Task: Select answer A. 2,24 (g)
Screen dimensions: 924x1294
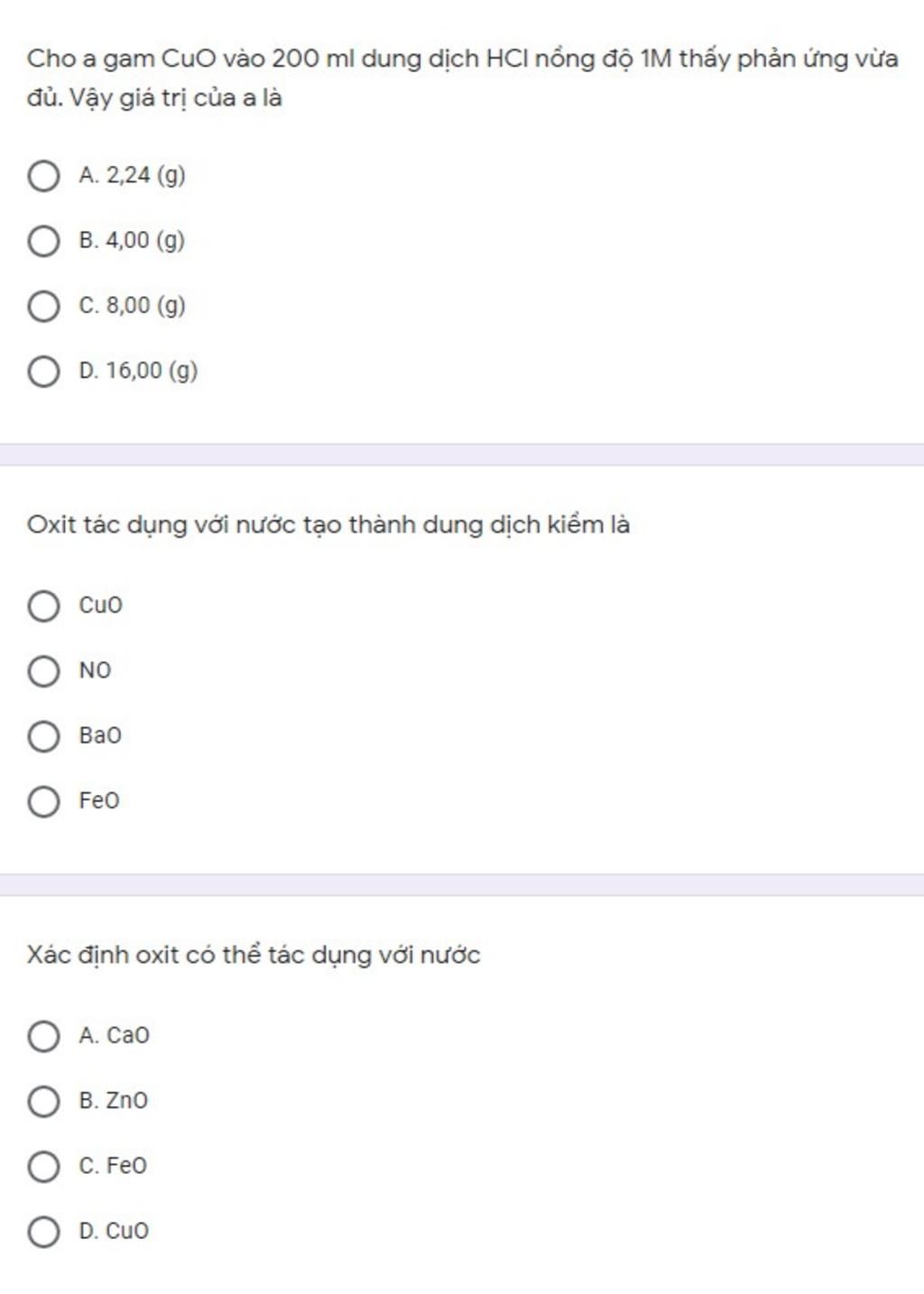Action: [x=43, y=176]
